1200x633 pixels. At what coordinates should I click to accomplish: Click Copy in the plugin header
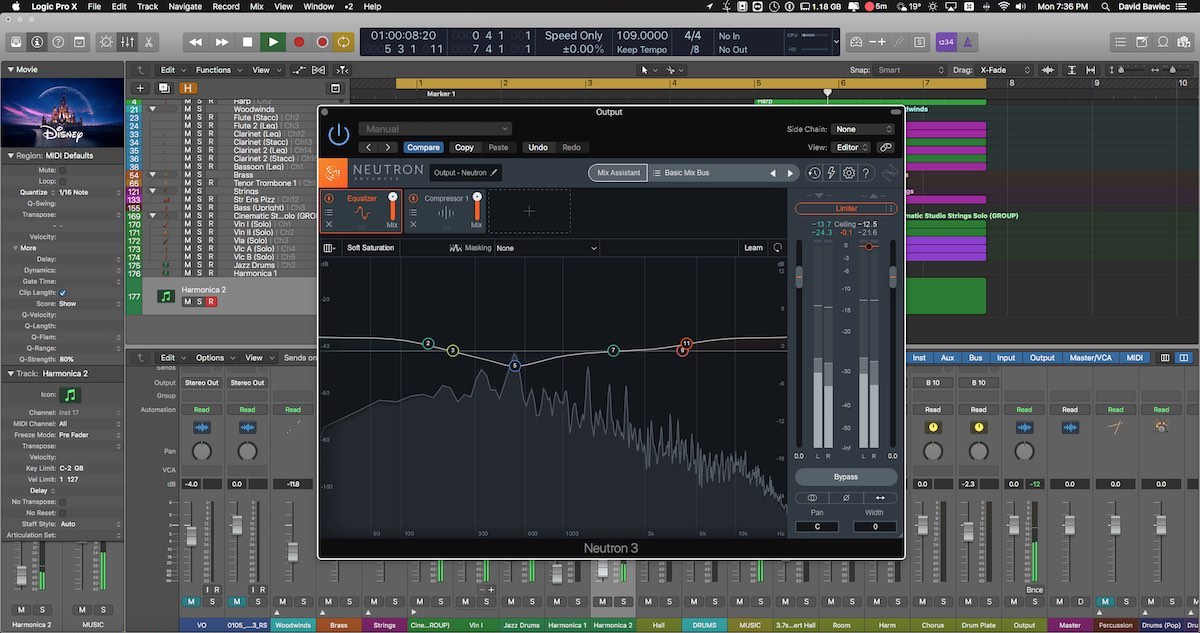464,147
